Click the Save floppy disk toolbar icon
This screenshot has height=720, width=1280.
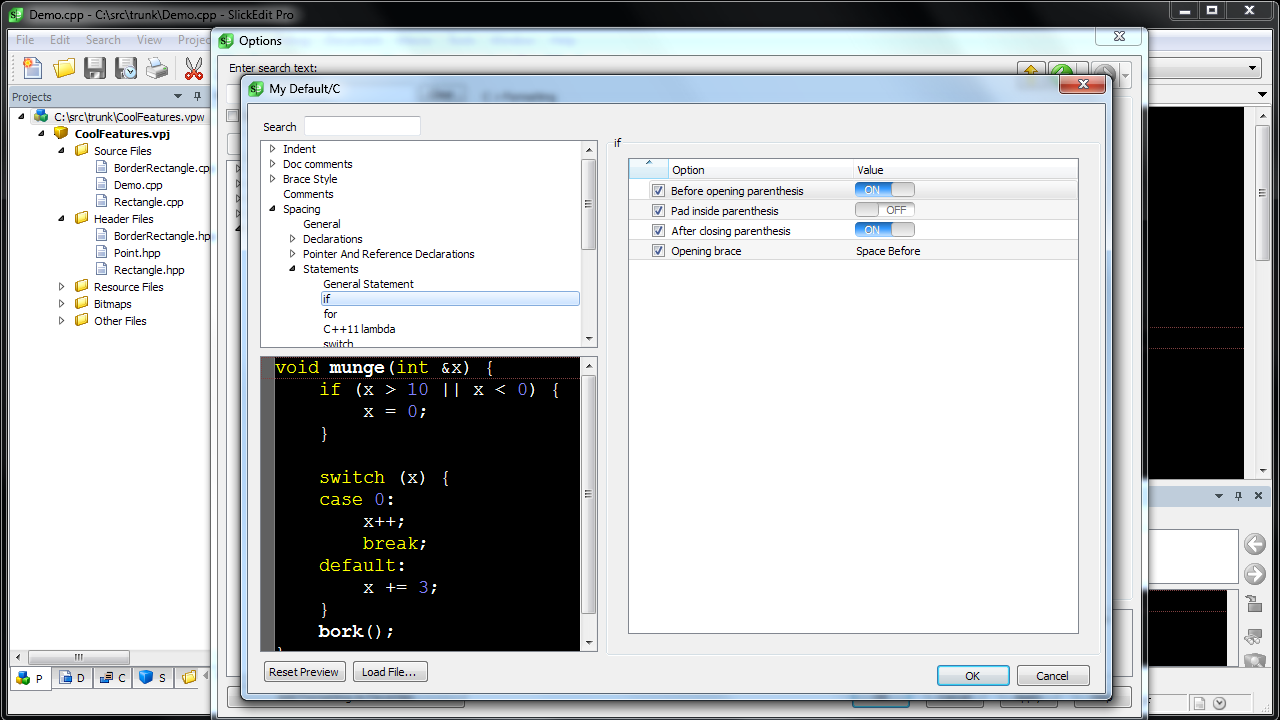(x=95, y=68)
